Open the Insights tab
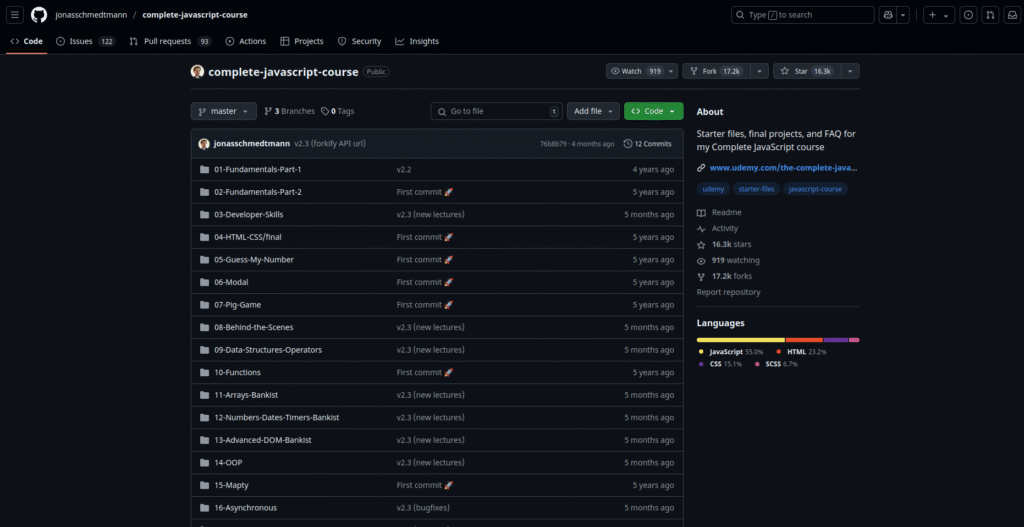Viewport: 1024px width, 527px height. point(417,41)
